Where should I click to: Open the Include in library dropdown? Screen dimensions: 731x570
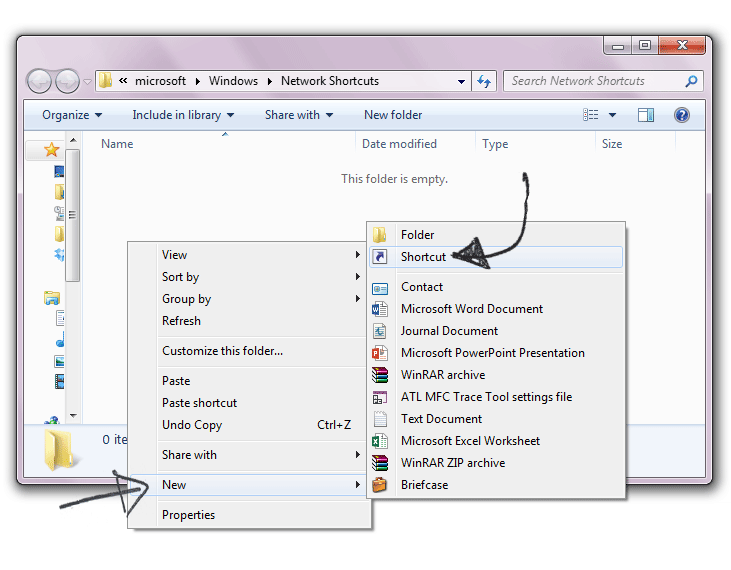[x=183, y=115]
